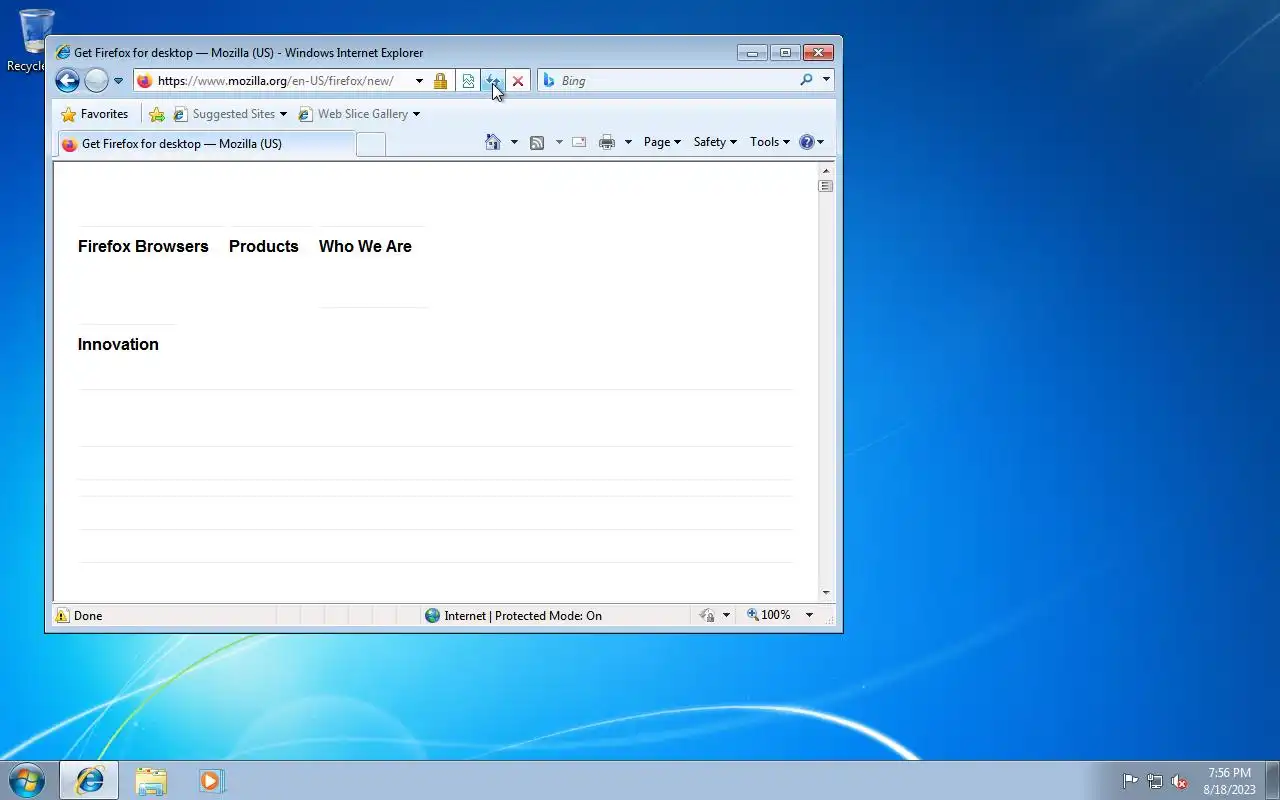Toggle Compatibility View broken-page icon
Screen dimensions: 1280x800
pos(468,81)
